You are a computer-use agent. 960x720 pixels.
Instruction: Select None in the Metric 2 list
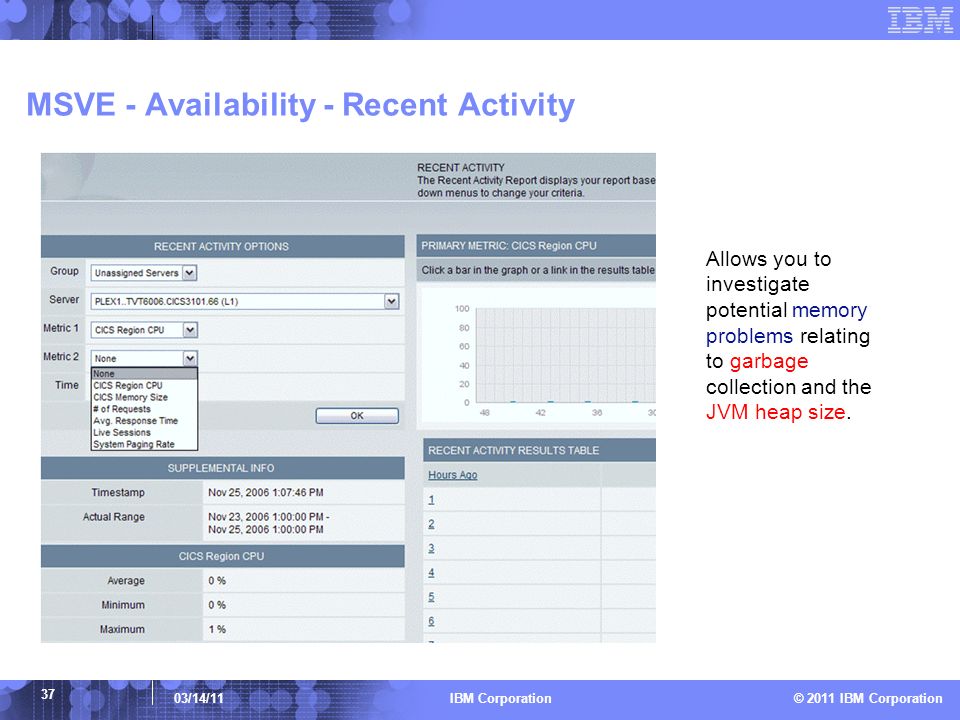click(x=144, y=373)
